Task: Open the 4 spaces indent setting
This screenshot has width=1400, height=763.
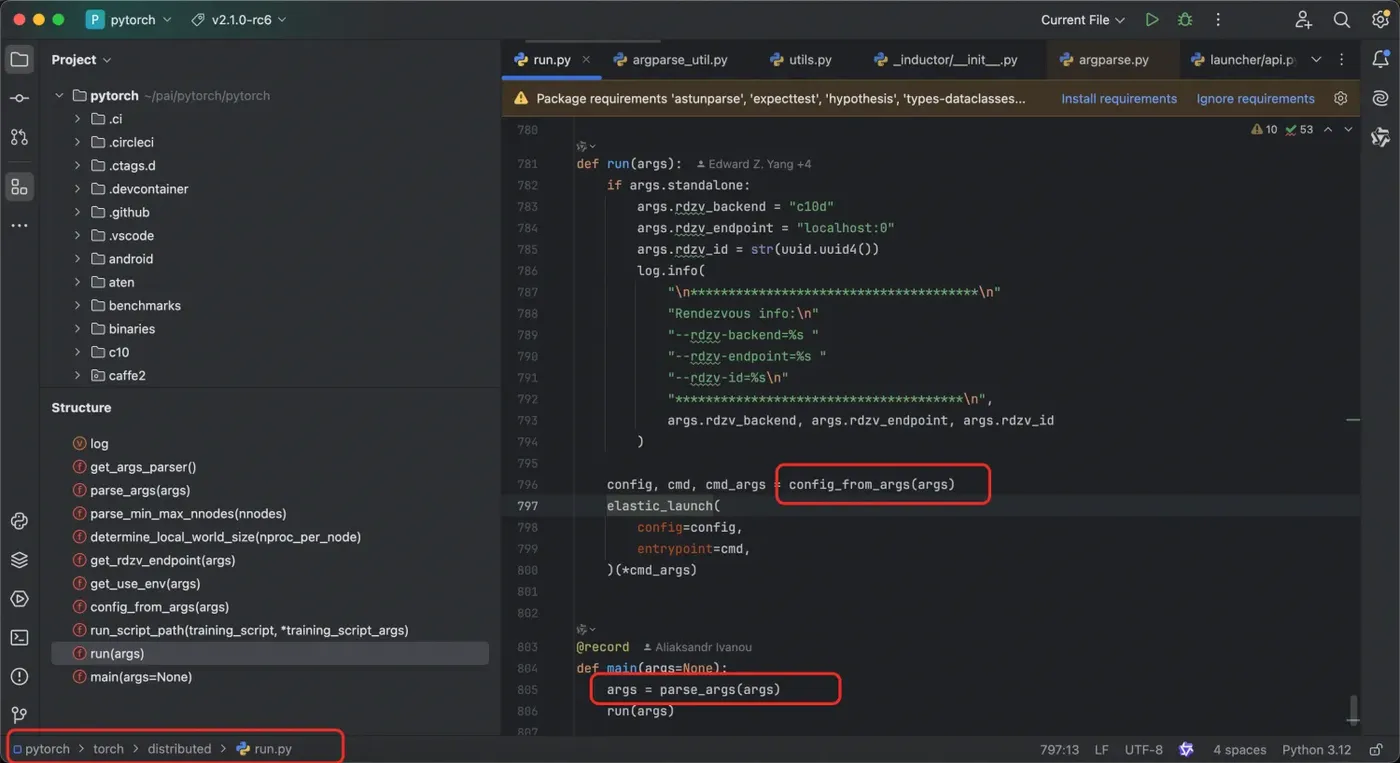Action: 1240,750
